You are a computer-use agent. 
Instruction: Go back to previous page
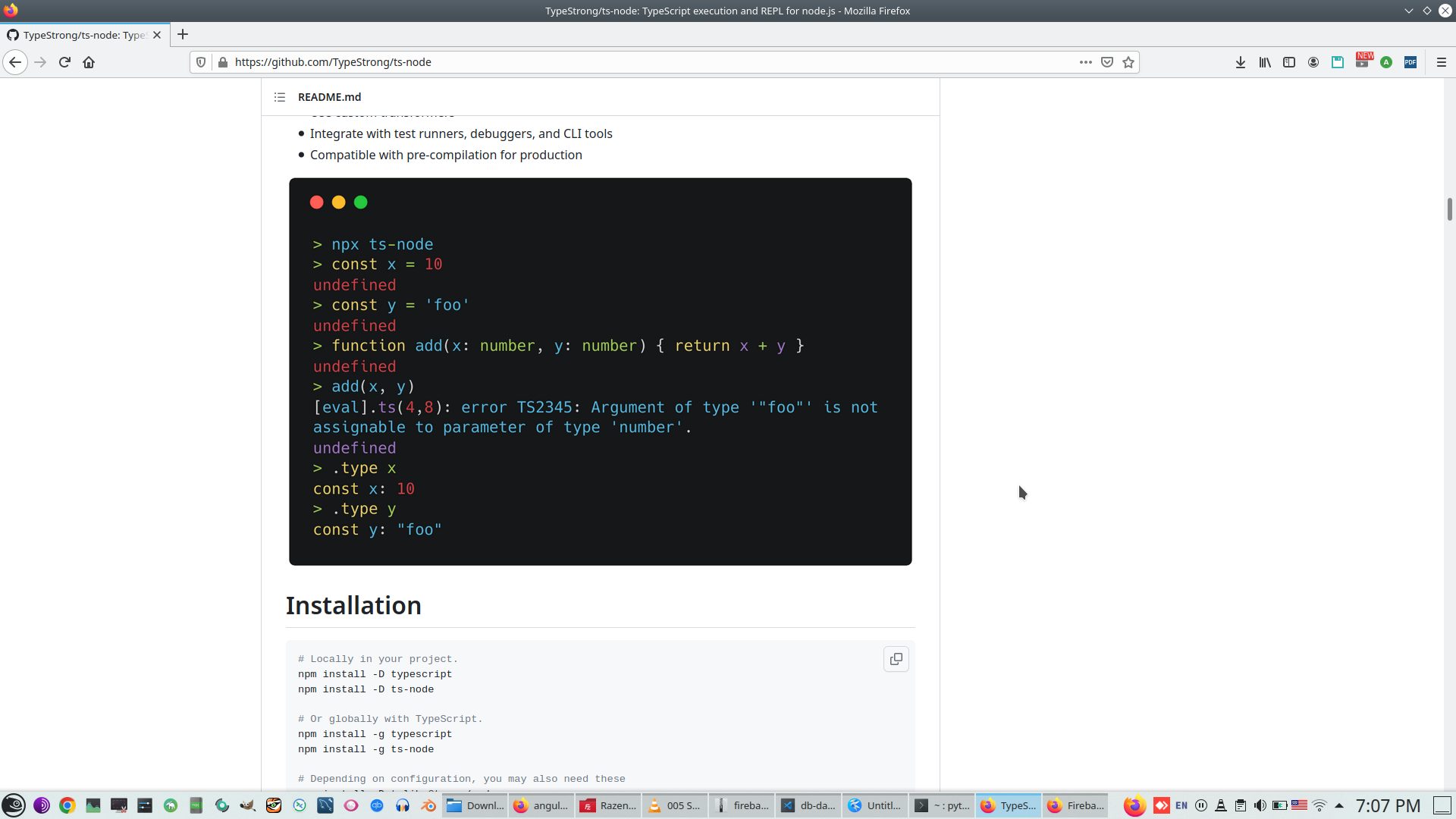[15, 62]
